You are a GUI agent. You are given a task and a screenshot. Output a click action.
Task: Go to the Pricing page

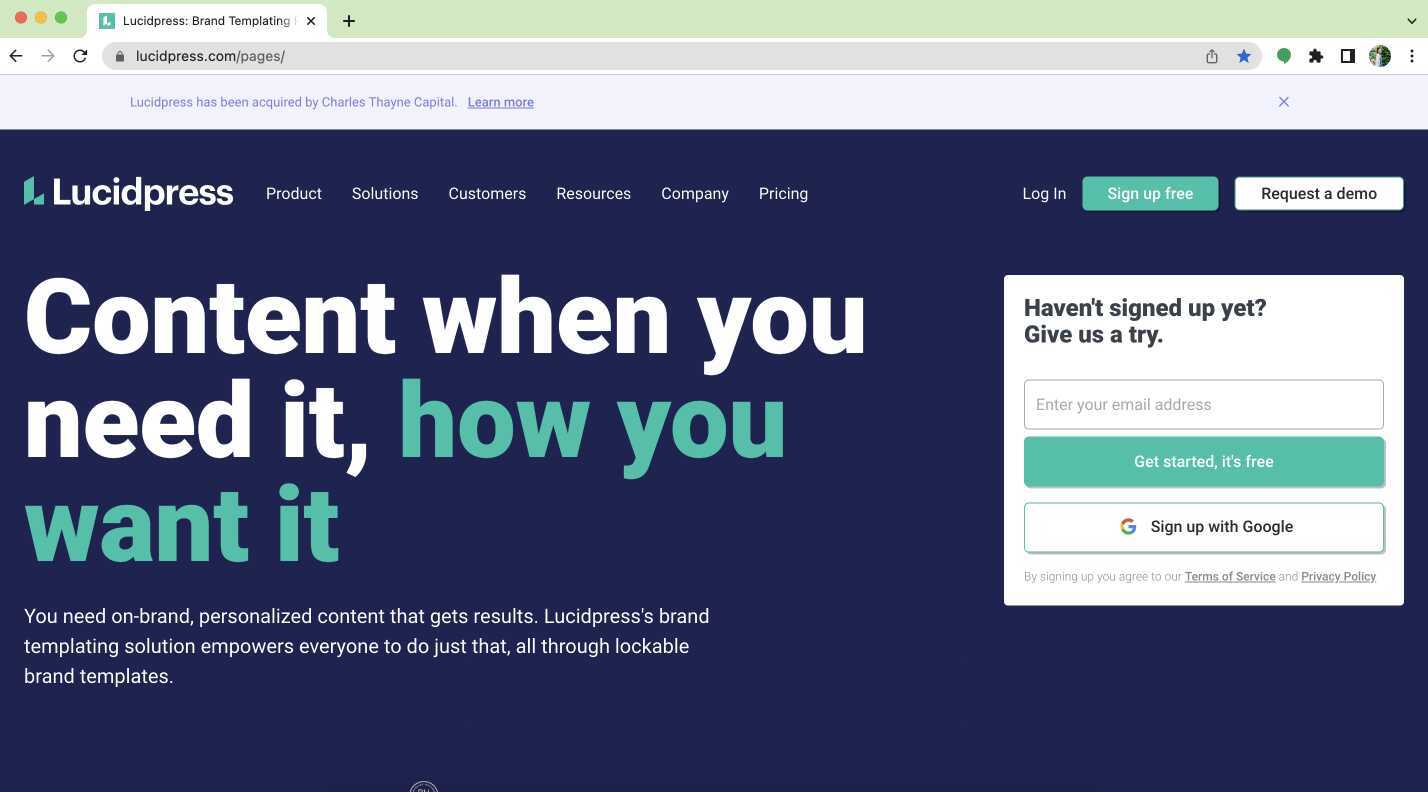click(783, 193)
